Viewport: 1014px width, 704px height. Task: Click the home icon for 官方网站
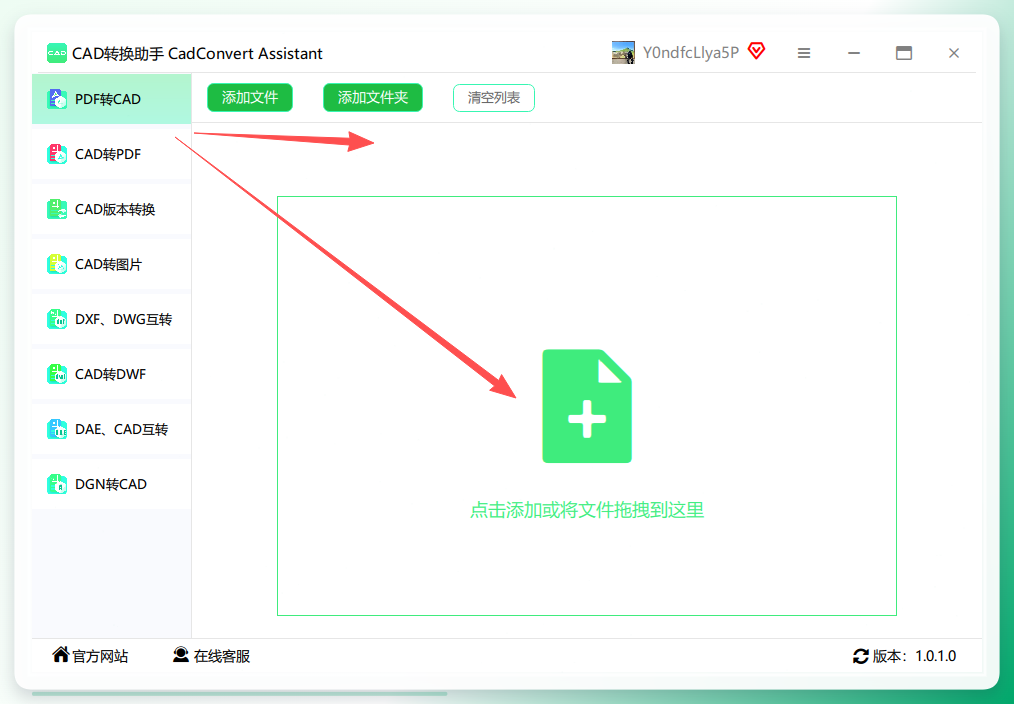(x=61, y=654)
